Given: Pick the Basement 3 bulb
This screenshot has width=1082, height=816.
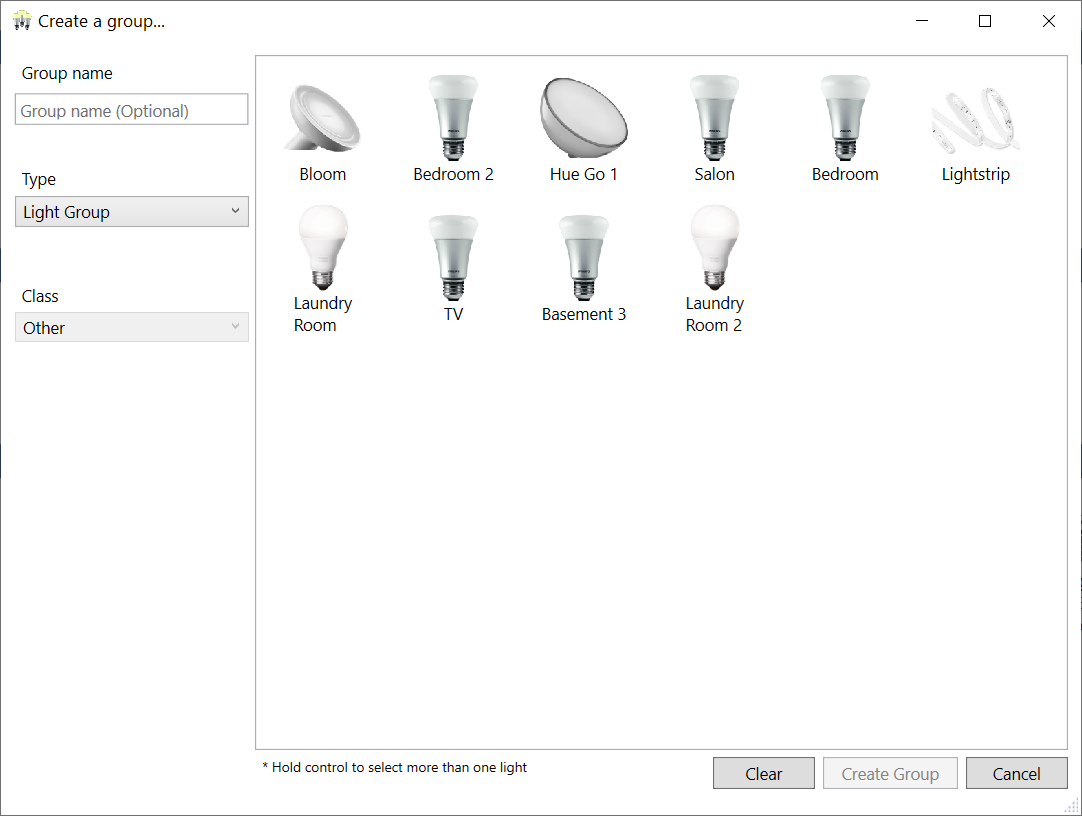Looking at the screenshot, I should pyautogui.click(x=583, y=257).
